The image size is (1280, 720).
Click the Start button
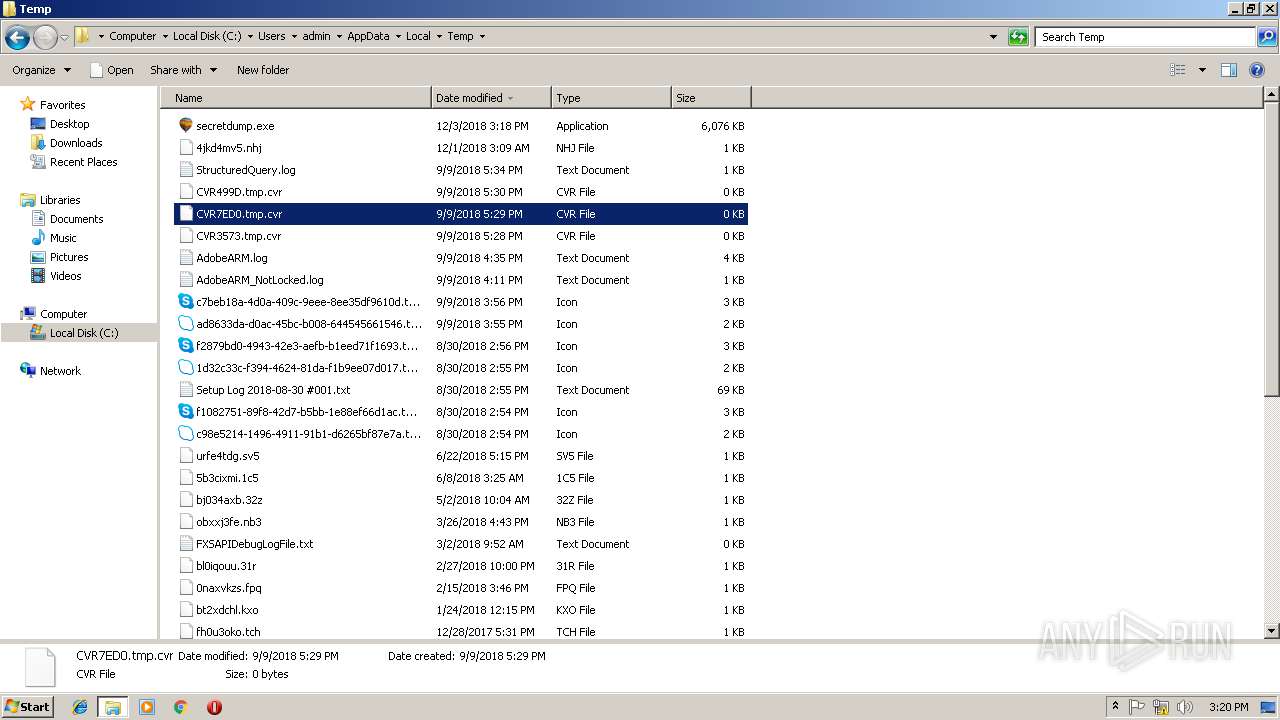click(28, 707)
